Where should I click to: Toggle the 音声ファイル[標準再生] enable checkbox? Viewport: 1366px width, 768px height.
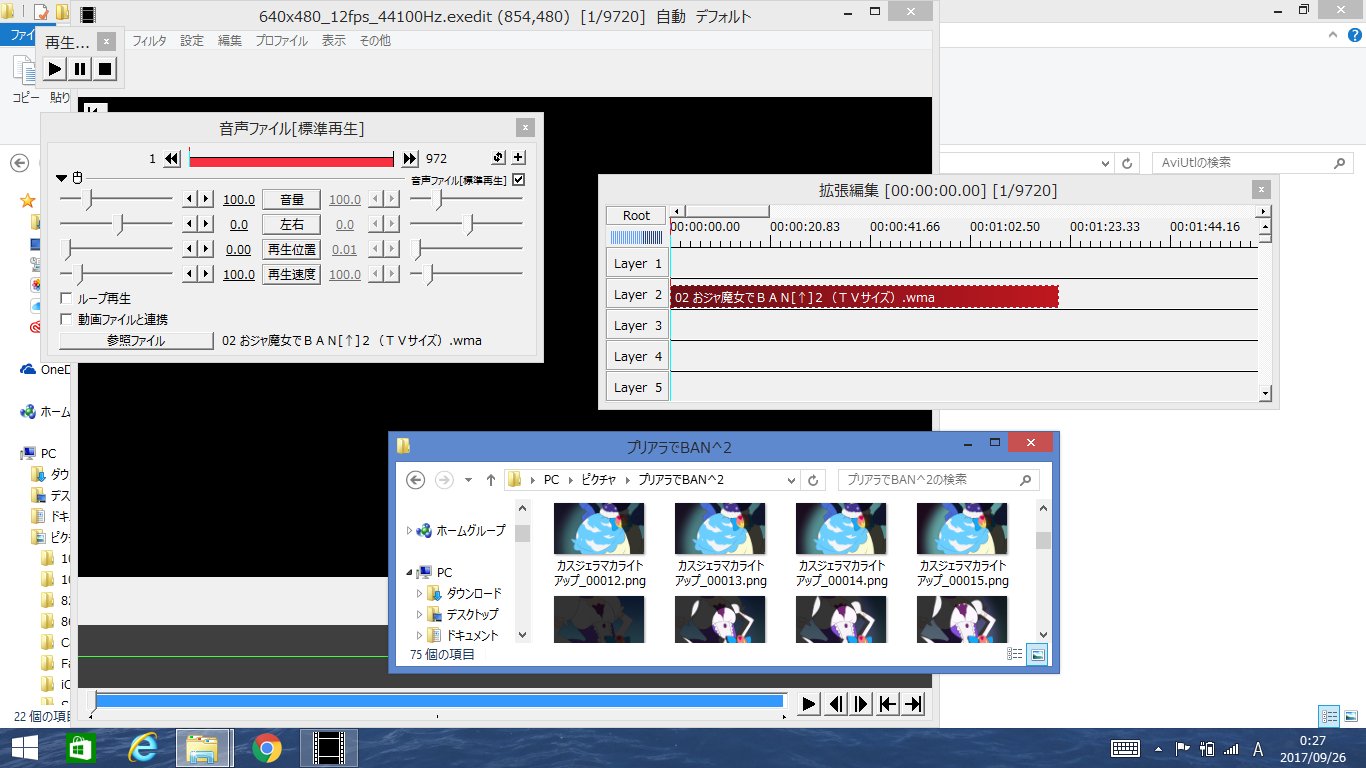click(518, 180)
